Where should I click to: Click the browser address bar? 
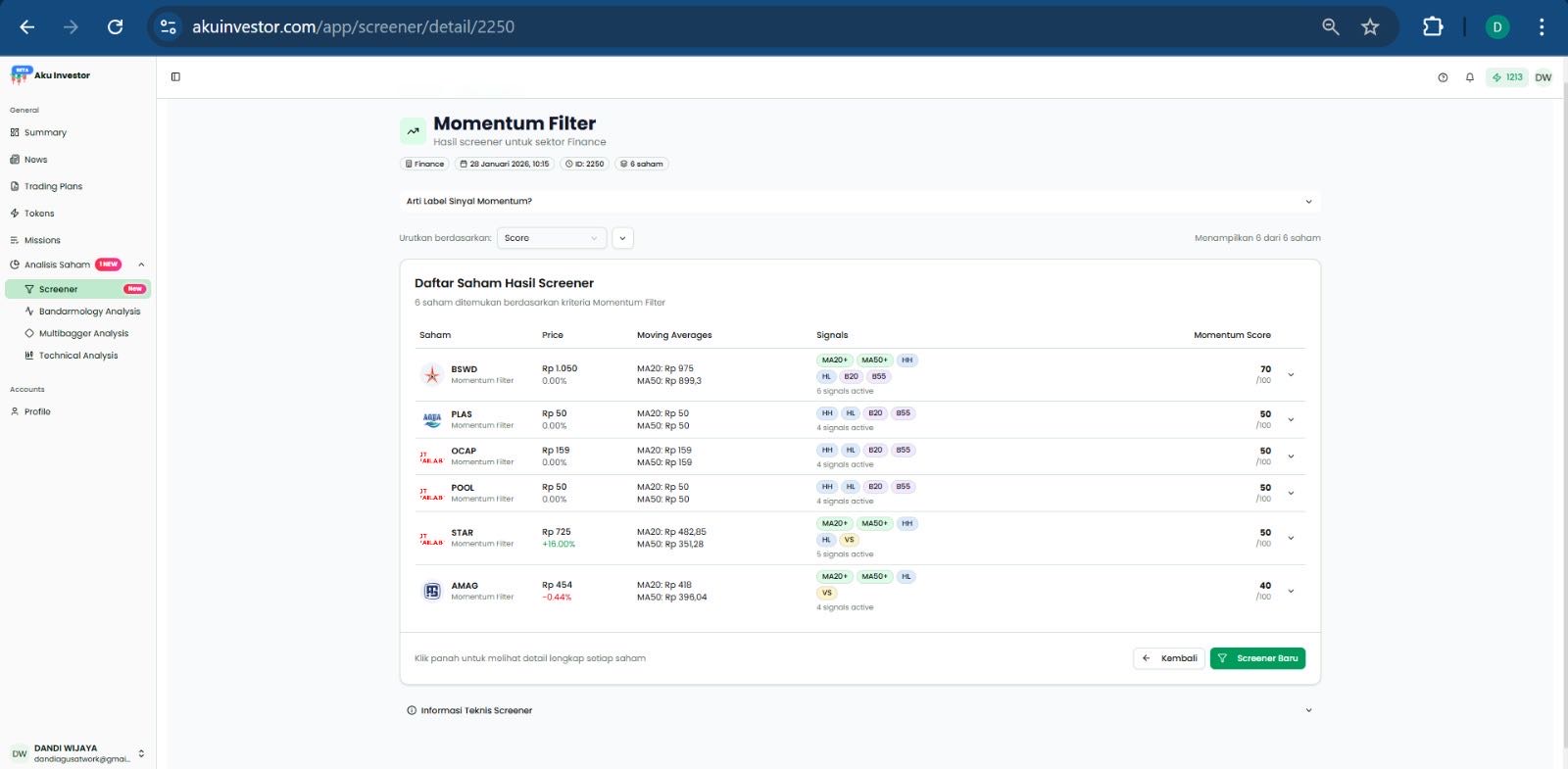click(686, 27)
